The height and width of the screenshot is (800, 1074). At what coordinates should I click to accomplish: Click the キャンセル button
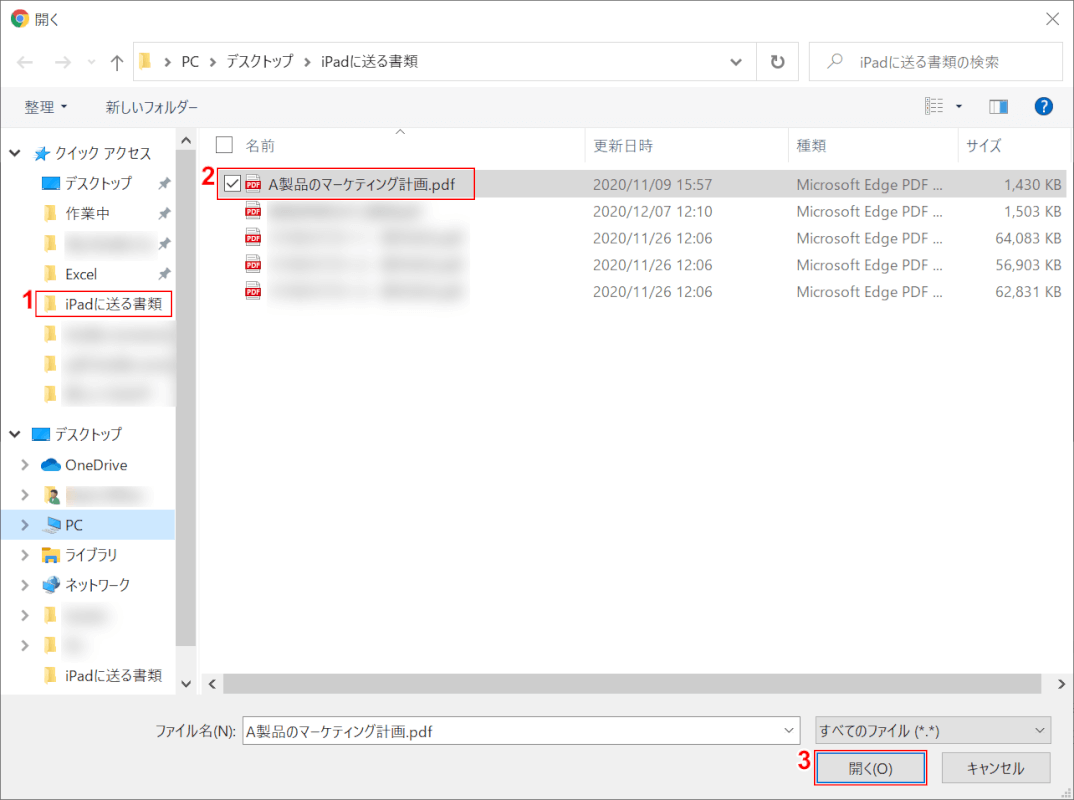click(x=995, y=767)
